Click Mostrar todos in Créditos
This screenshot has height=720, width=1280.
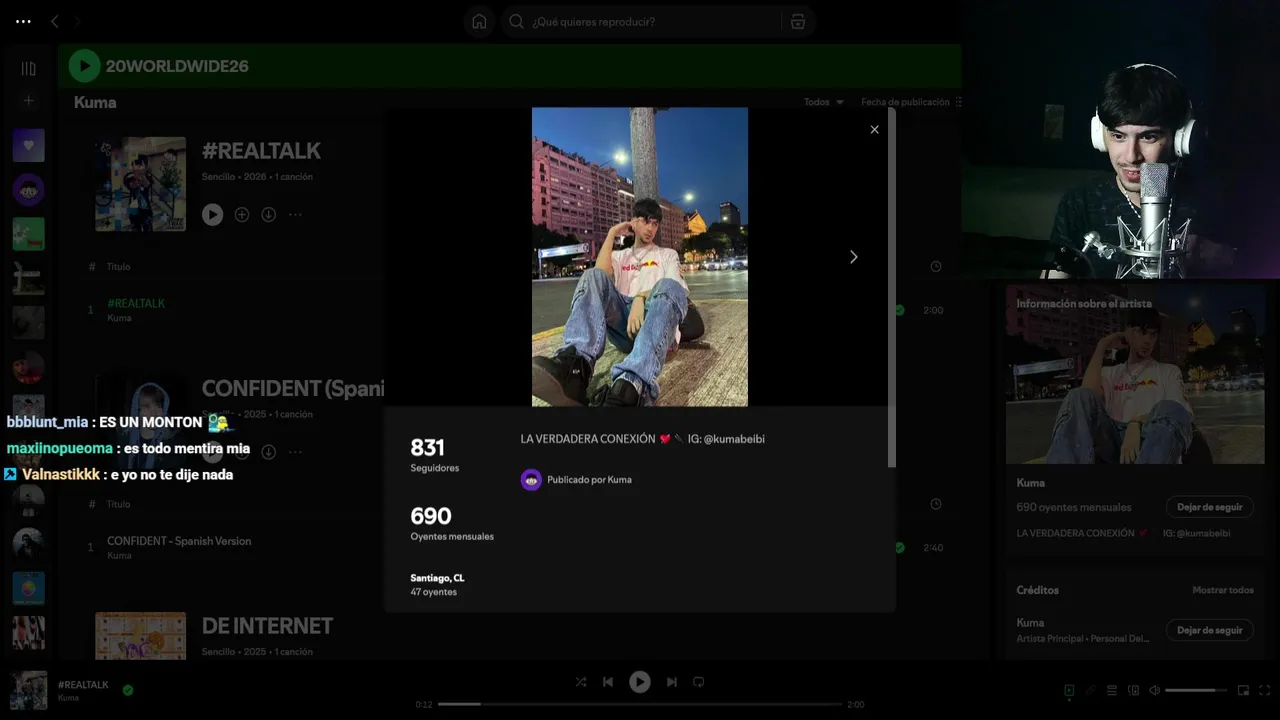coord(1222,590)
